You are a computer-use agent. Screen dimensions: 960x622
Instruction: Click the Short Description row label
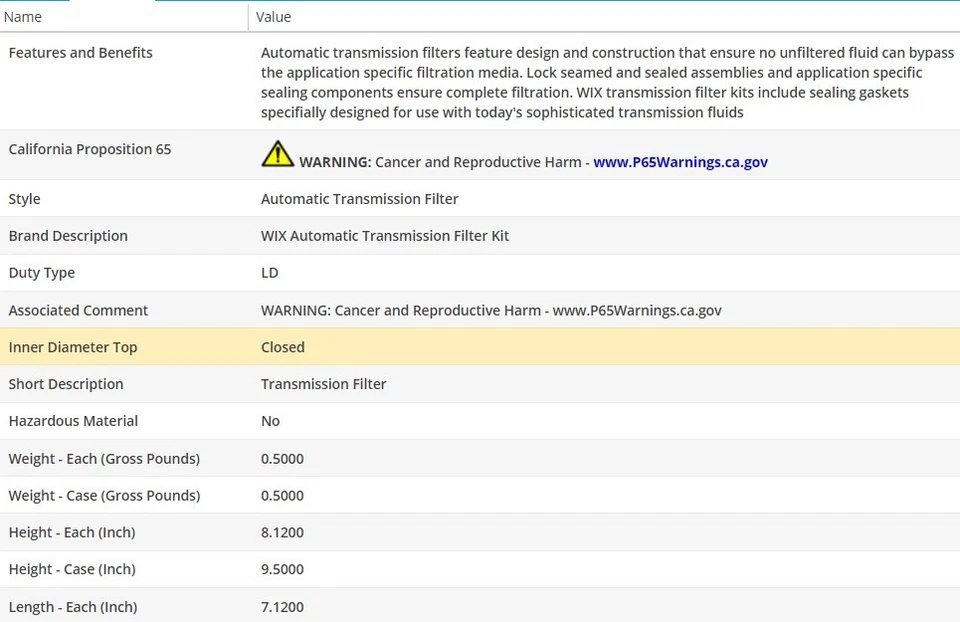coord(66,385)
